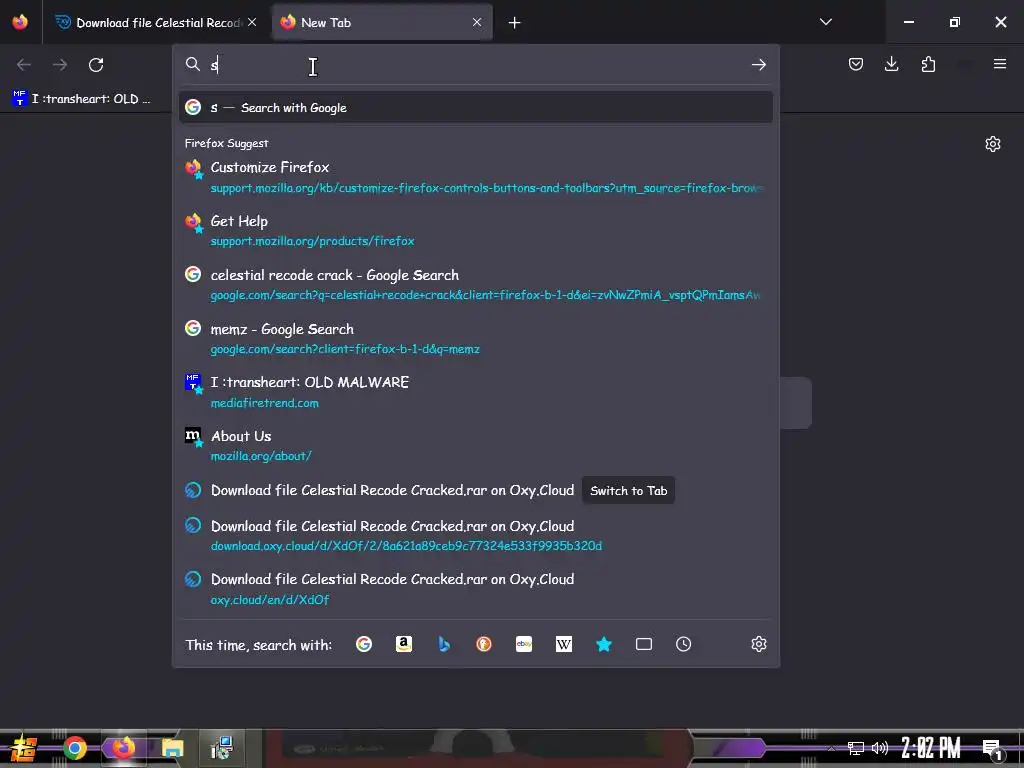The height and width of the screenshot is (768, 1024).
Task: Open Firefox View pinned icon
Action: pyautogui.click(x=20, y=22)
